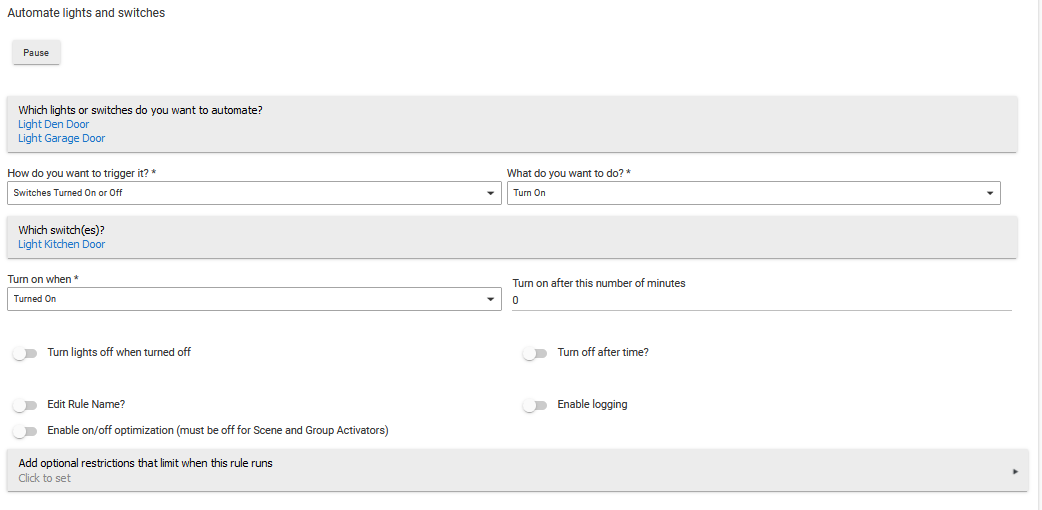Click the 'Turn on when' dropdown arrow icon
Image resolution: width=1042 pixels, height=510 pixels.
coord(490,300)
